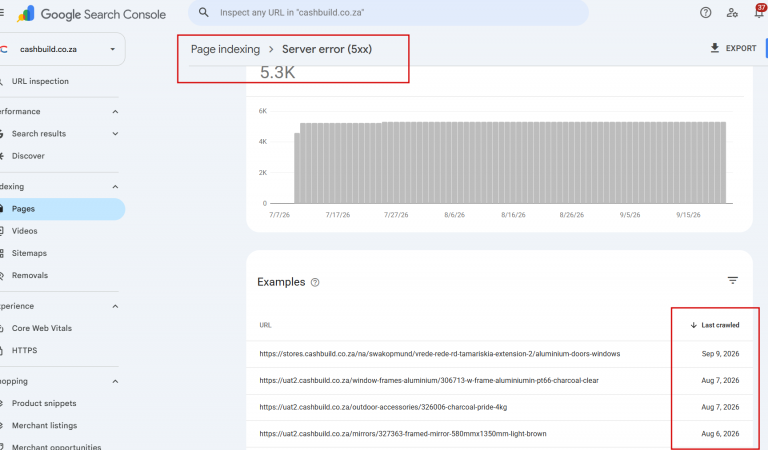The width and height of the screenshot is (768, 450).
Task: Open the HTTPS report
Action: click(x=24, y=350)
